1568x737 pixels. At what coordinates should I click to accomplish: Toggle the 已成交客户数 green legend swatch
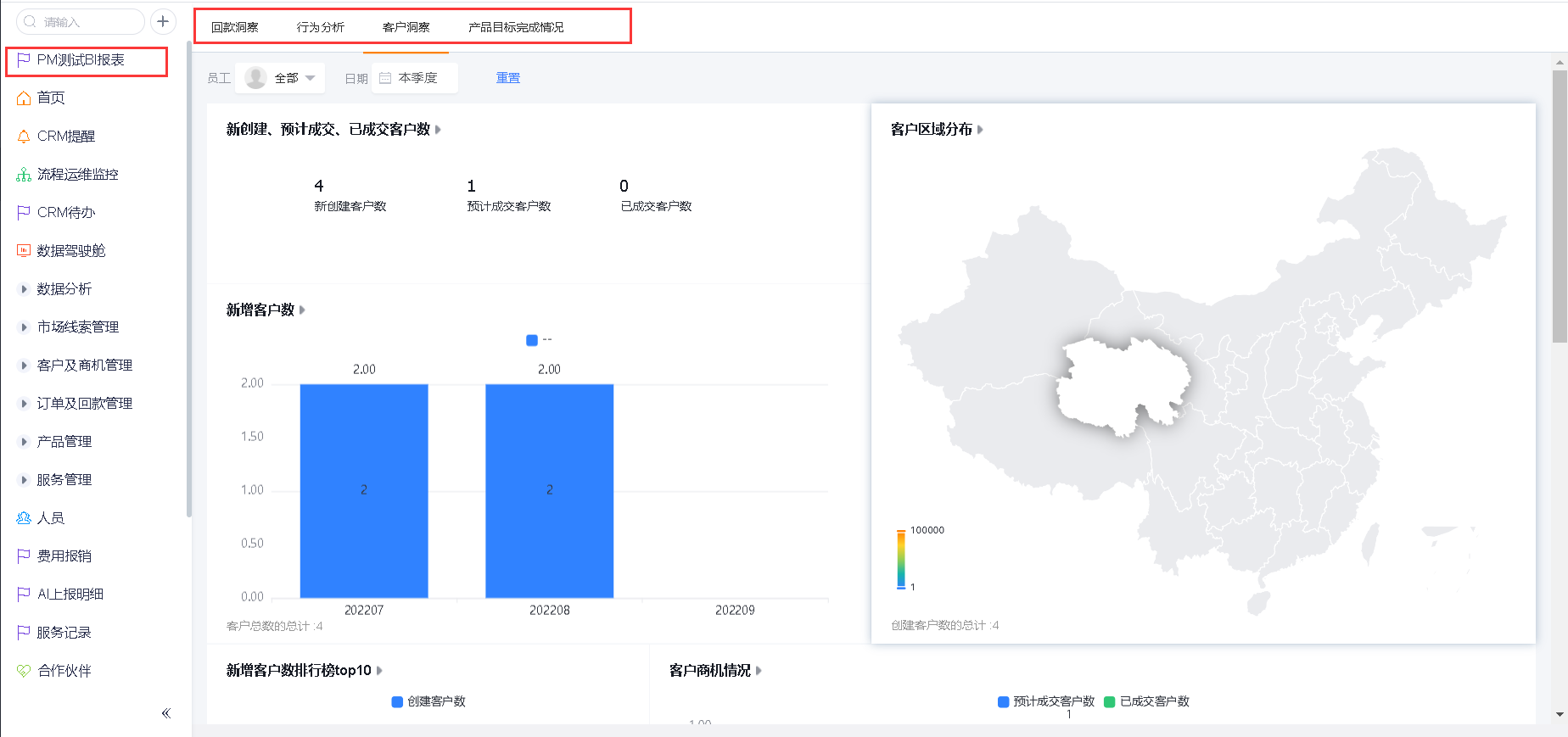[x=1110, y=701]
